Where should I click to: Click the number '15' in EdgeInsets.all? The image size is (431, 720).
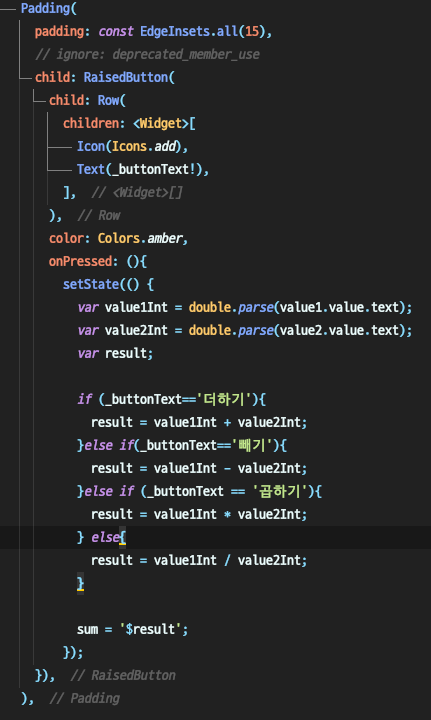(x=252, y=31)
